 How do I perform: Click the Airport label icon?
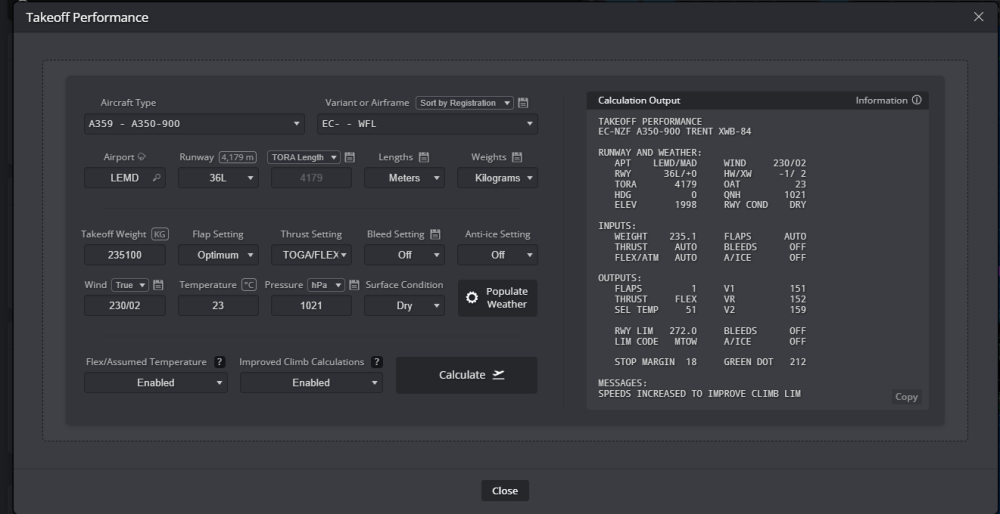[x=142, y=157]
